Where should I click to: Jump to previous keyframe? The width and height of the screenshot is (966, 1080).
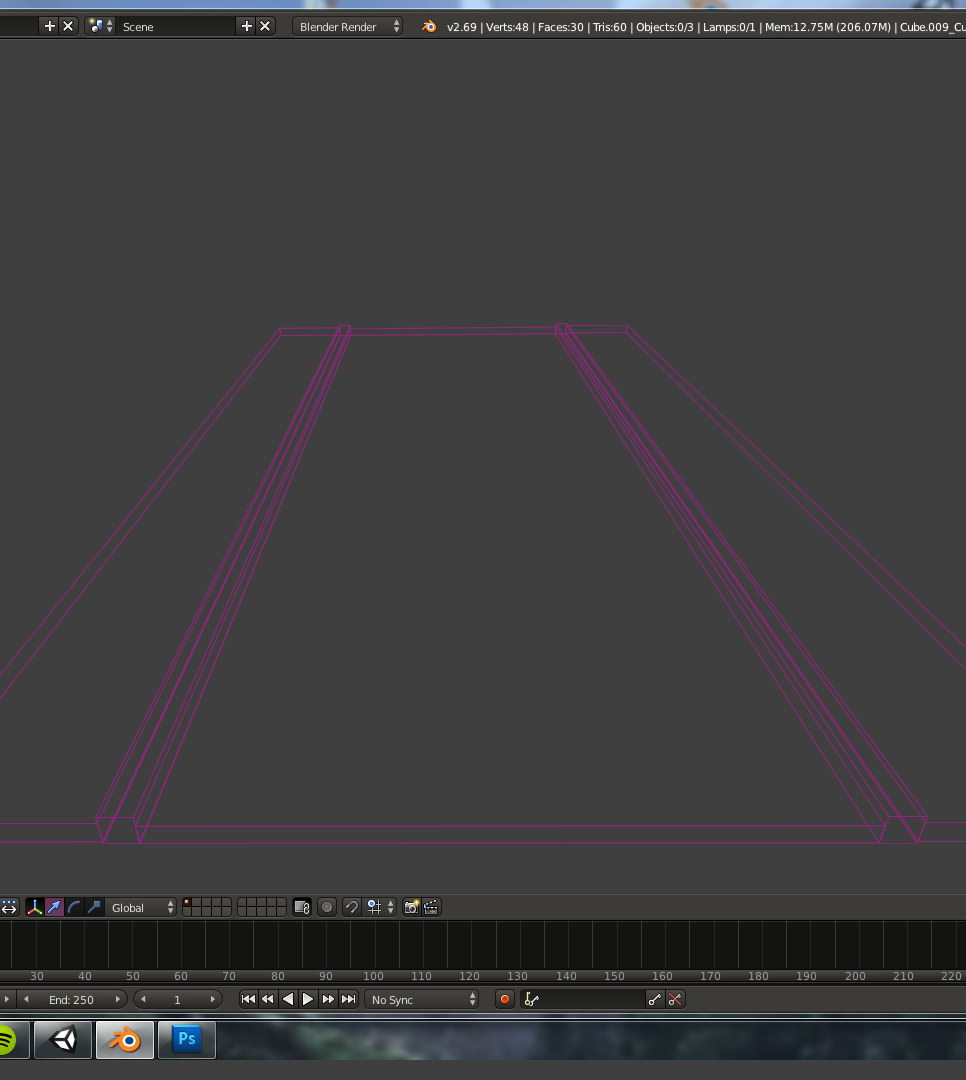pyautogui.click(x=268, y=999)
